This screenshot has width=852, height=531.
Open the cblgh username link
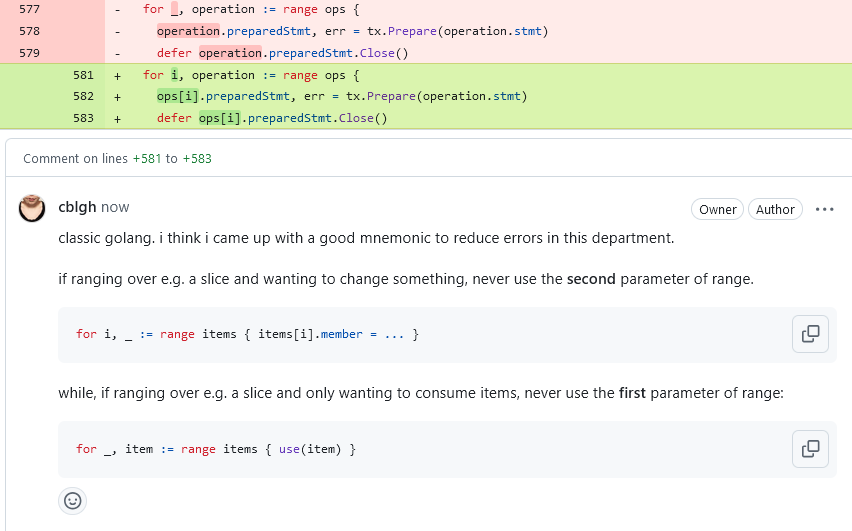[77, 207]
